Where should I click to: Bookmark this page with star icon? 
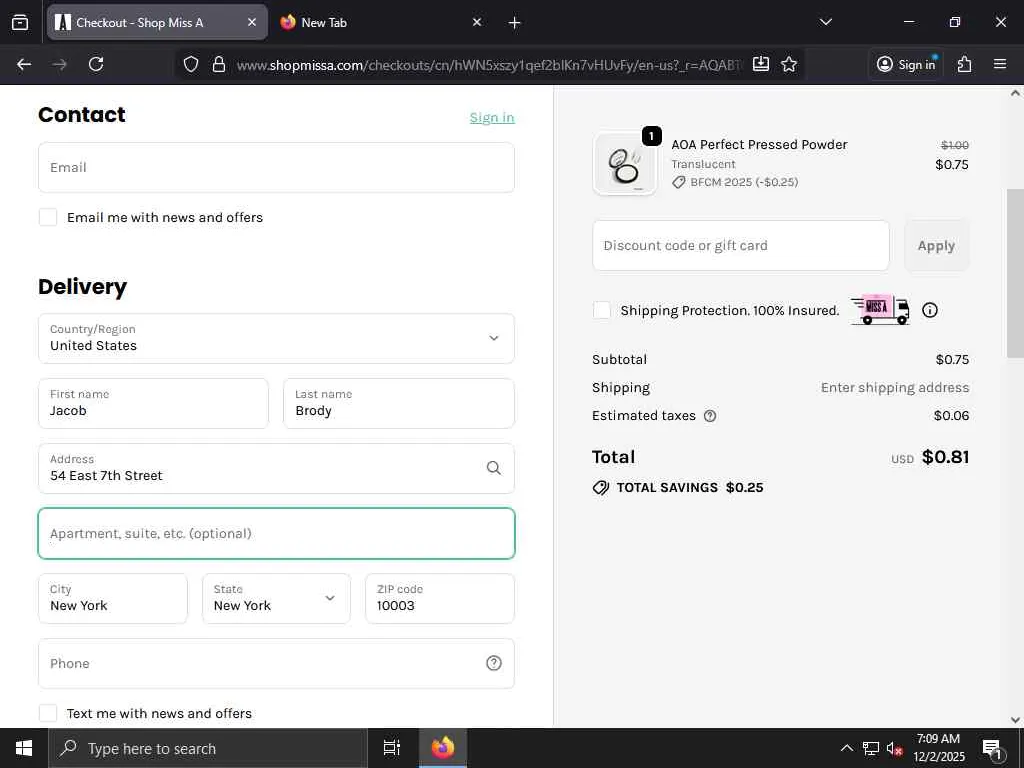coord(789,64)
